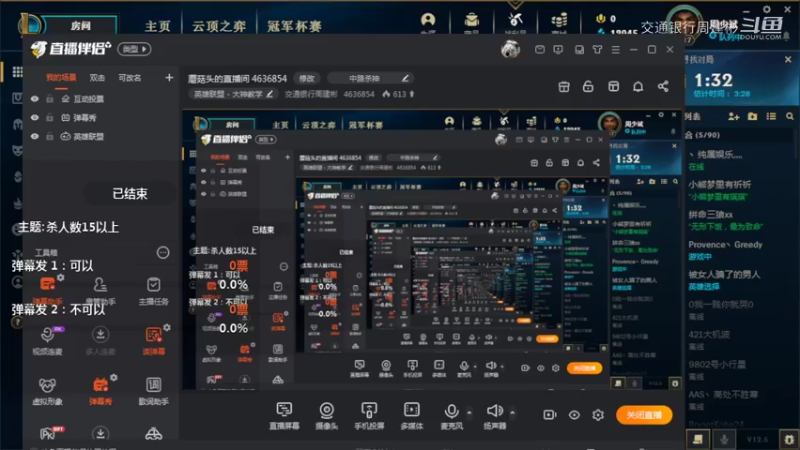Click the streamer avatar in title bar
This screenshot has height=450, width=800.
pyautogui.click(x=510, y=49)
